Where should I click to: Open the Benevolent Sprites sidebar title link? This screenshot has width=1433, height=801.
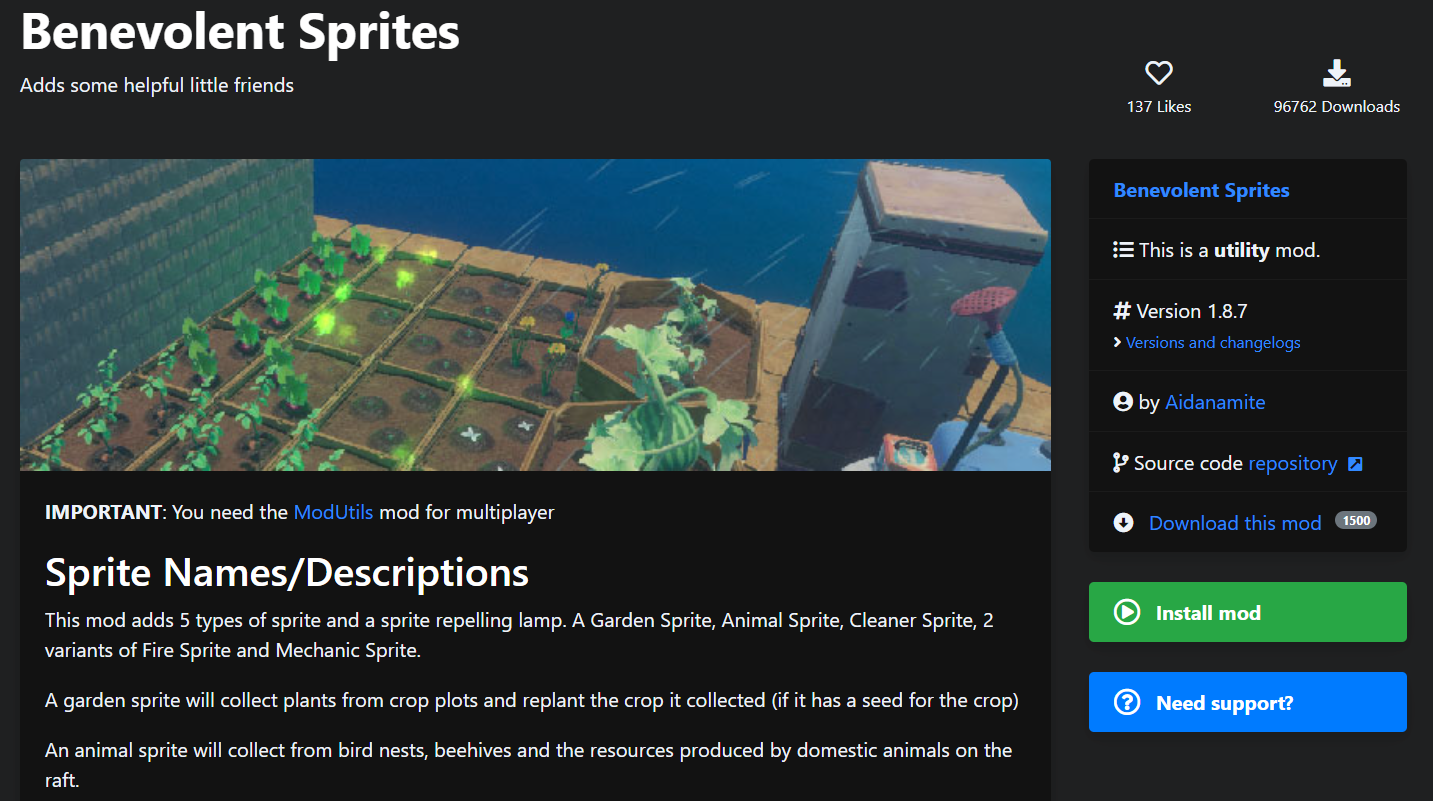(x=1201, y=190)
